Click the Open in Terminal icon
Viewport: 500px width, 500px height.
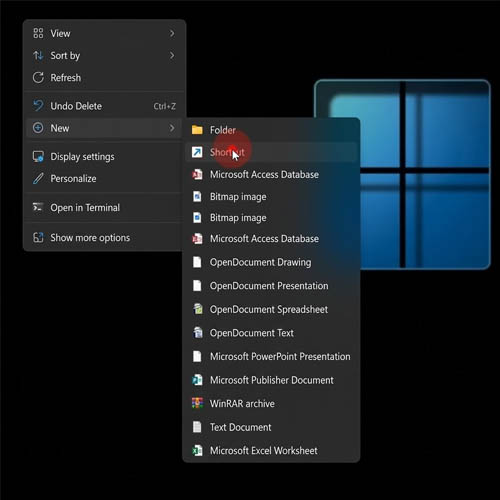[38, 207]
